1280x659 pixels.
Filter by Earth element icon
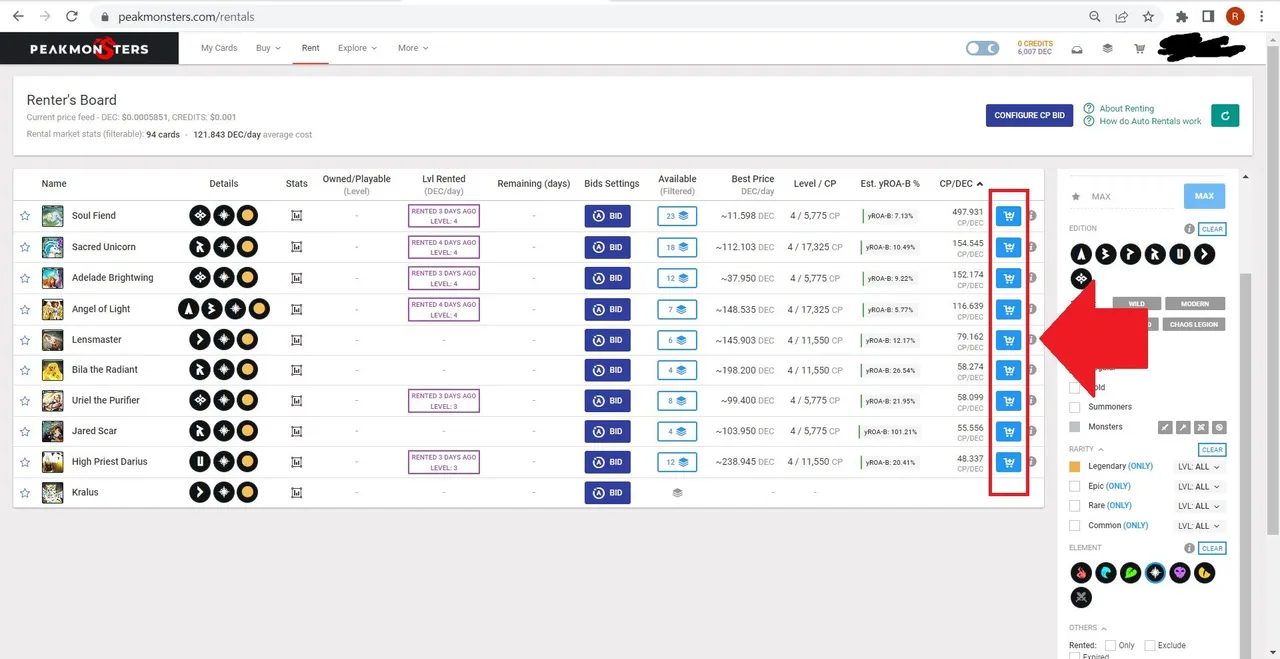[x=1130, y=573]
